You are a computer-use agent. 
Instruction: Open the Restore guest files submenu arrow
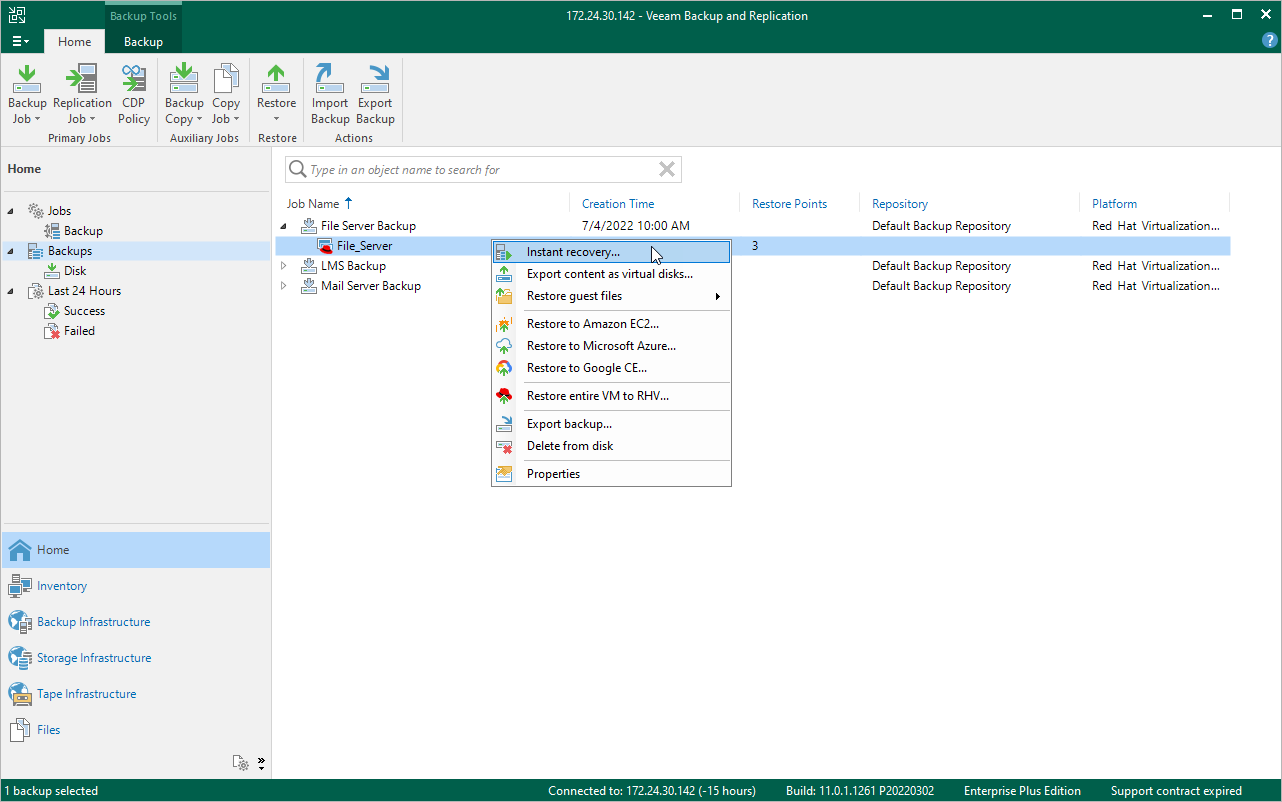point(717,296)
